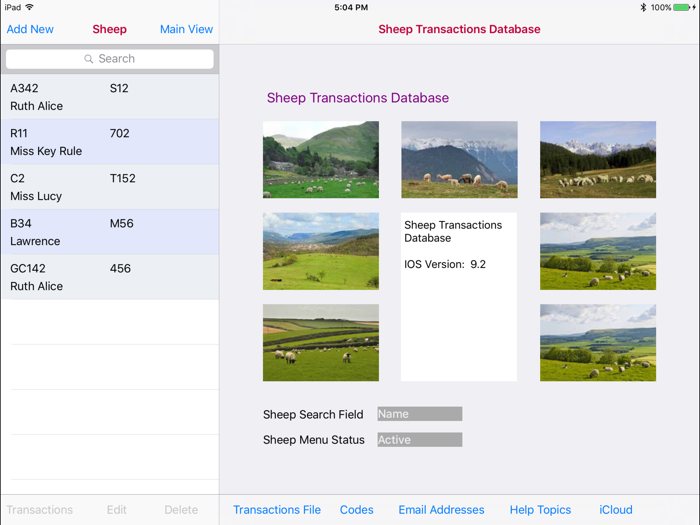Select the magnifying glass search icon

click(x=88, y=59)
